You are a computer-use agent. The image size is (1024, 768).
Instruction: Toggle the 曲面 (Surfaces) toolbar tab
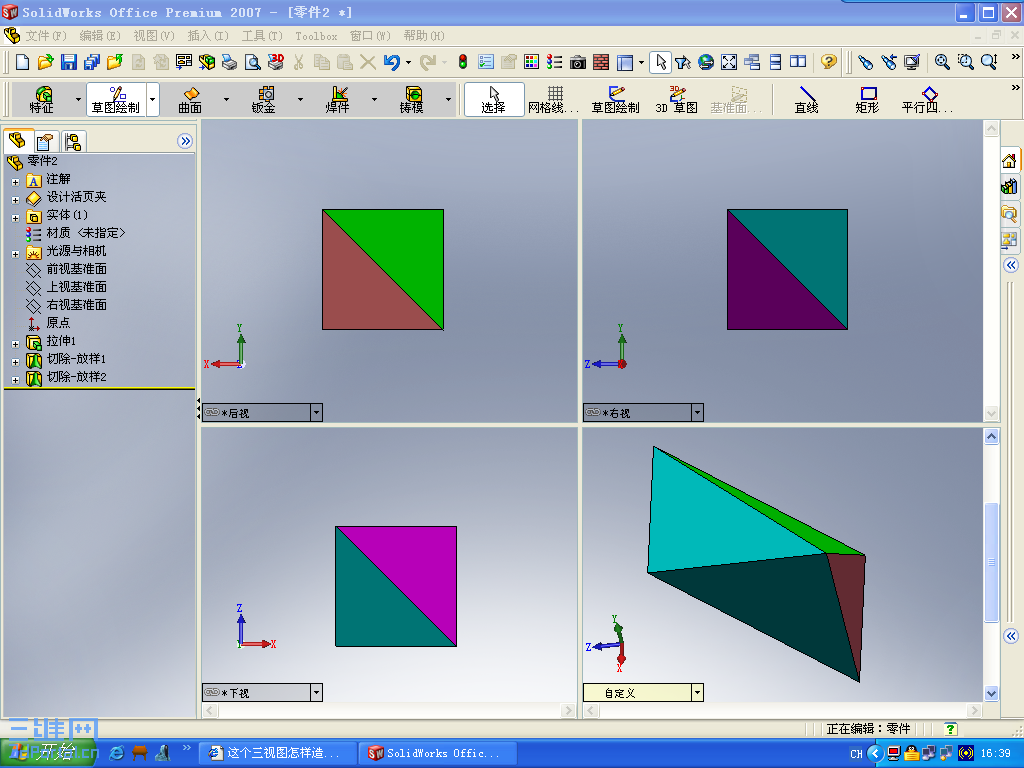click(x=188, y=100)
